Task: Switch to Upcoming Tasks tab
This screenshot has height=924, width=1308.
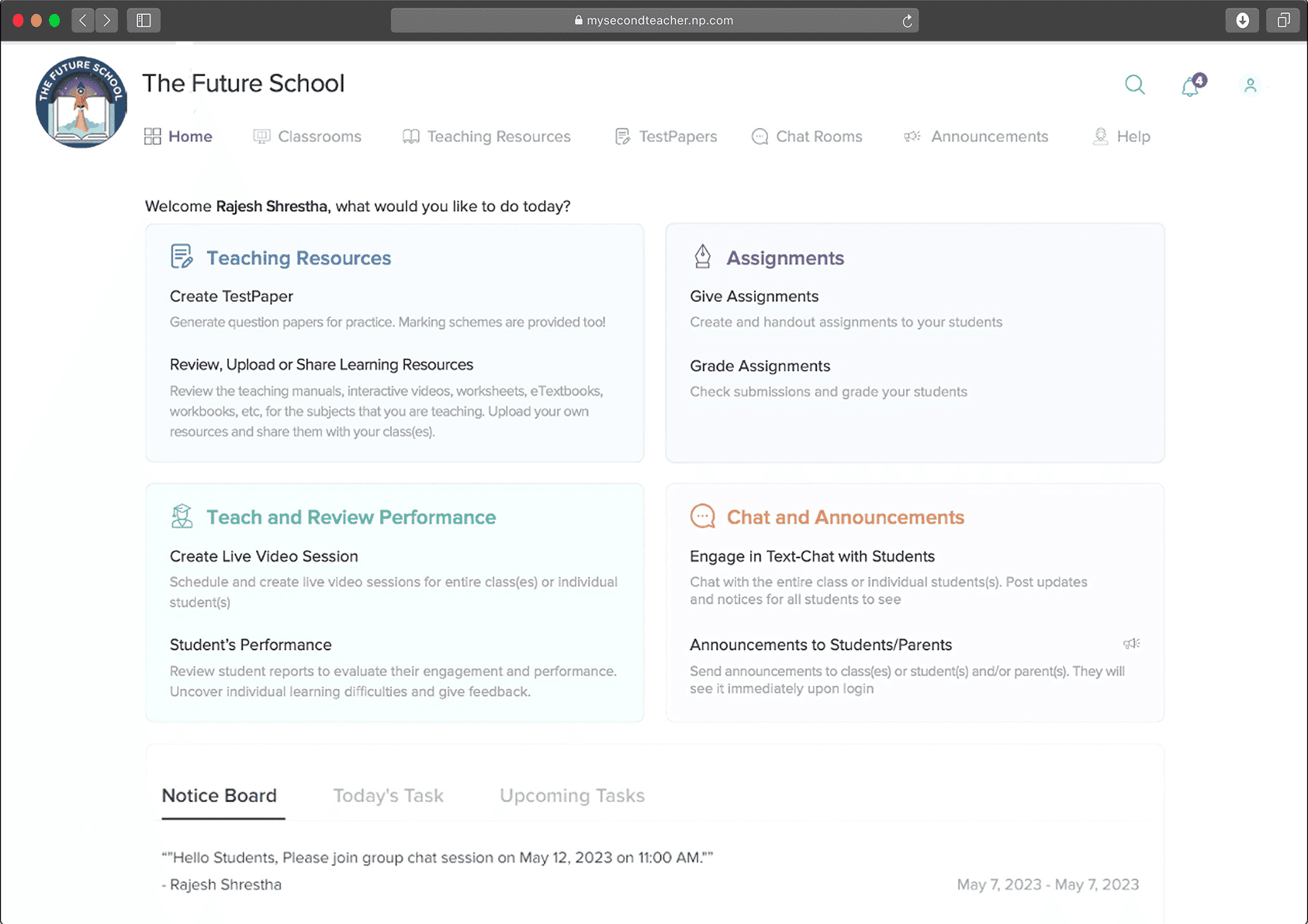Action: 572,796
